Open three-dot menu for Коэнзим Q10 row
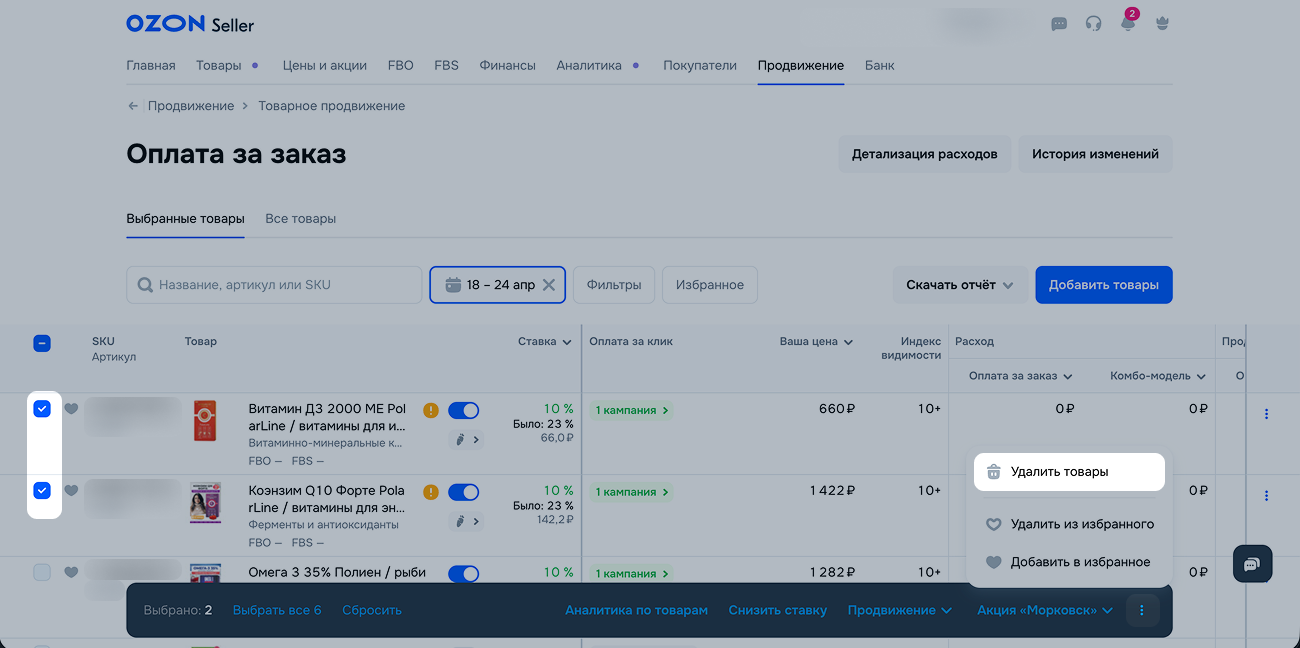Screen dimensions: 1300x648 [x=1267, y=496]
